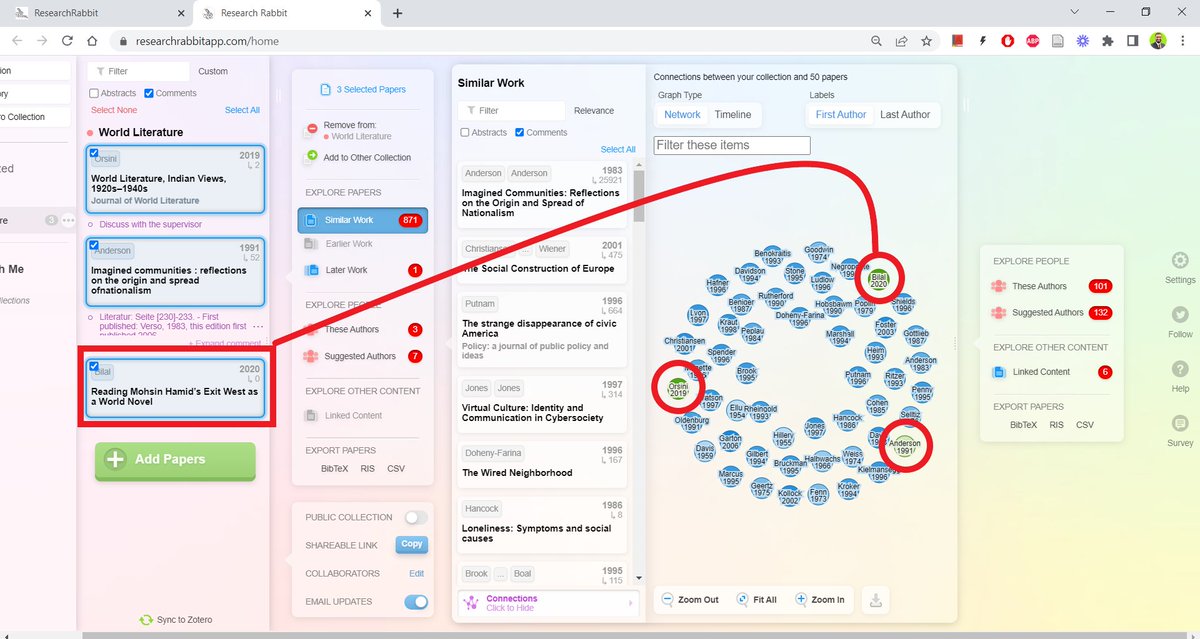Toggle Comments checkbox in Similar Work

(520, 132)
